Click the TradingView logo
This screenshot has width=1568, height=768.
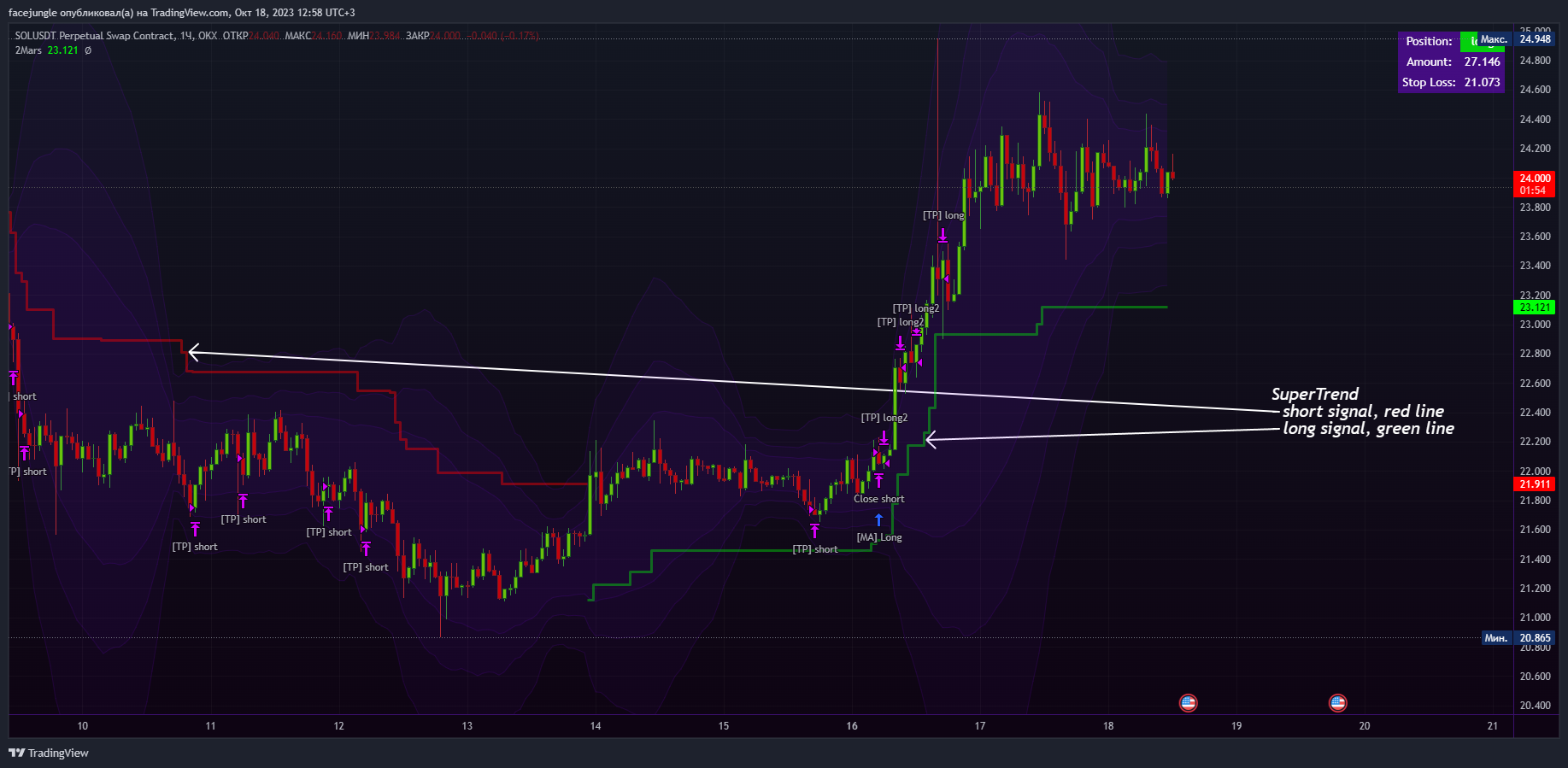49,753
